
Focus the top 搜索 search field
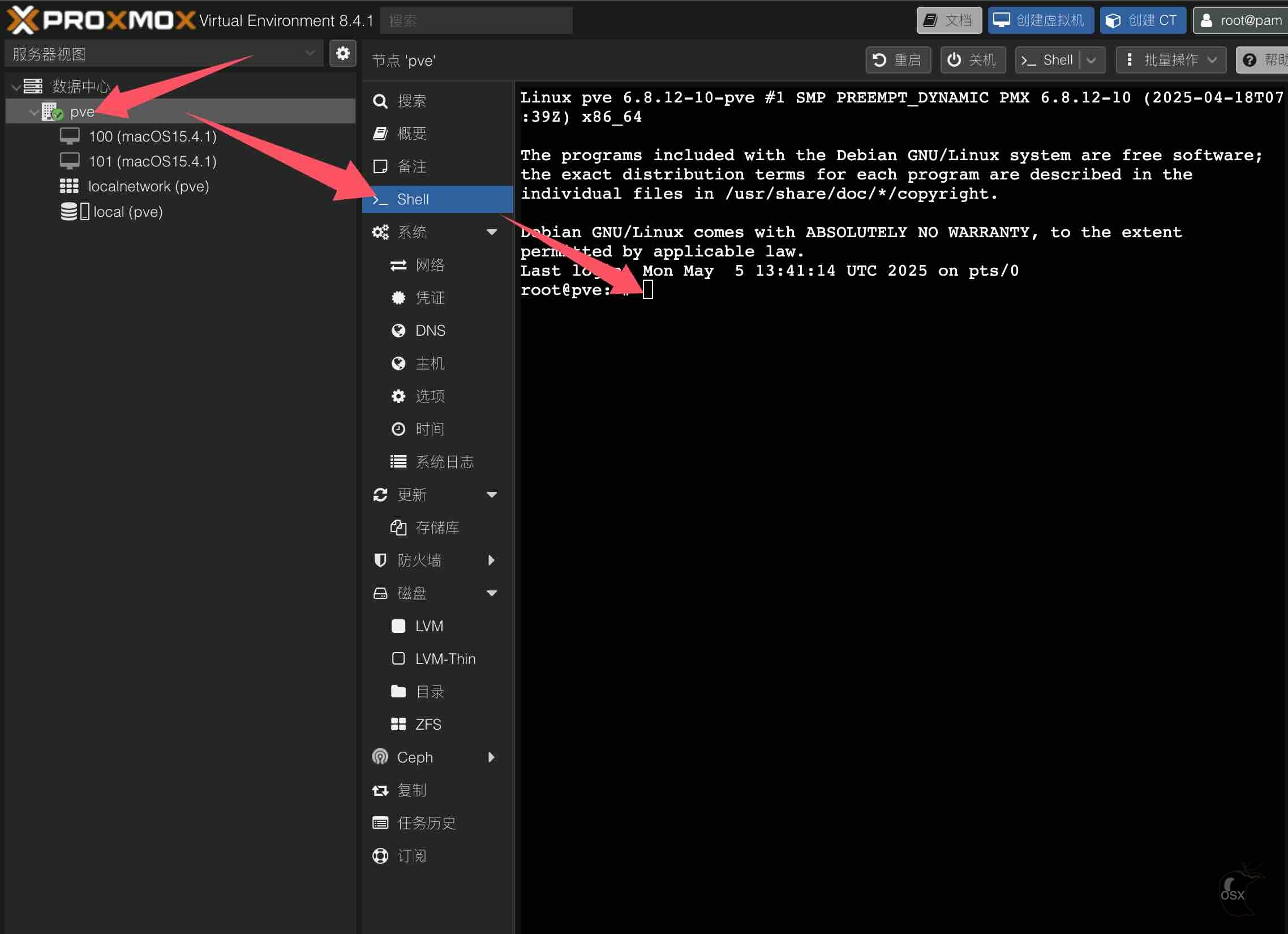(476, 20)
